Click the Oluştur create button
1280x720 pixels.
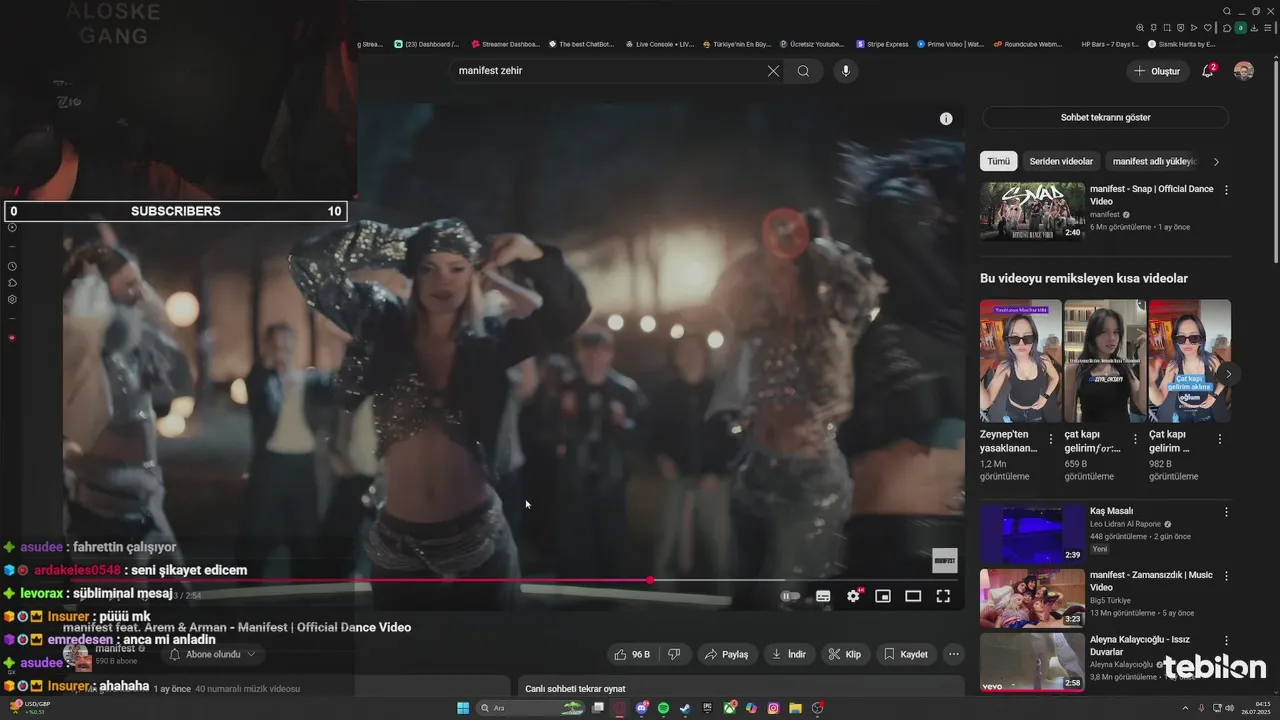(x=1157, y=71)
